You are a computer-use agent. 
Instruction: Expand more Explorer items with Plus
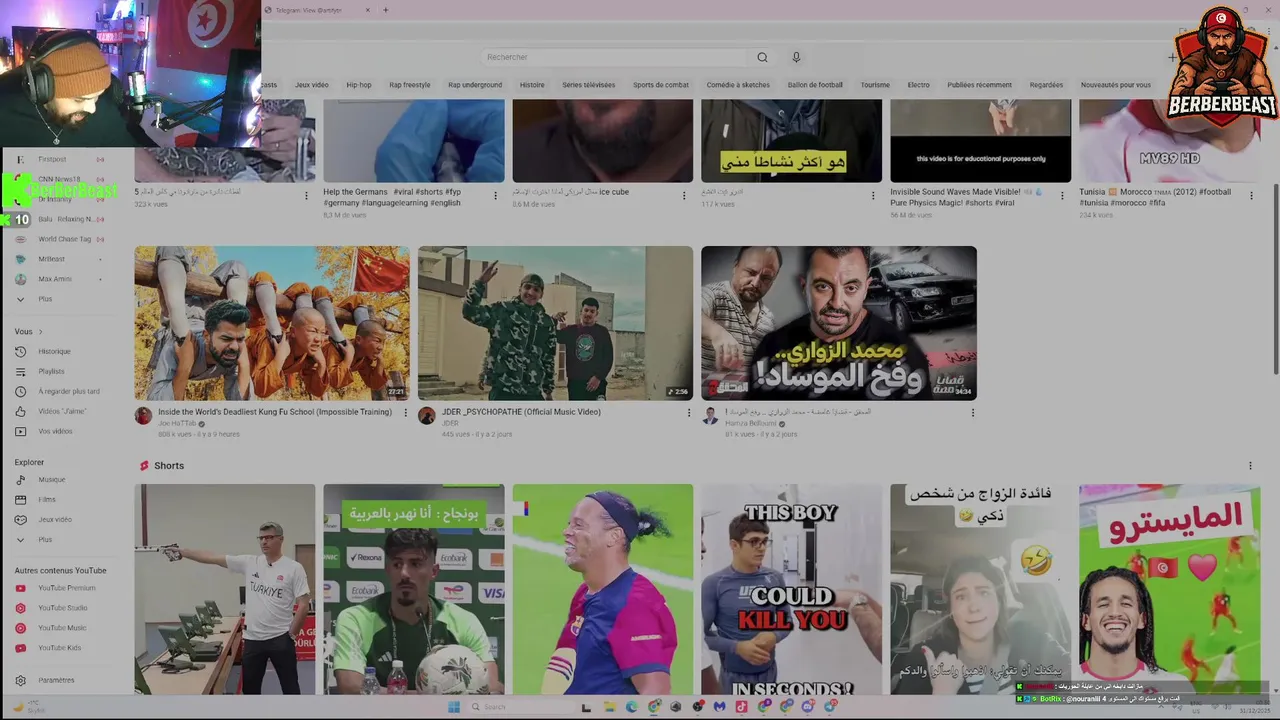20,540
